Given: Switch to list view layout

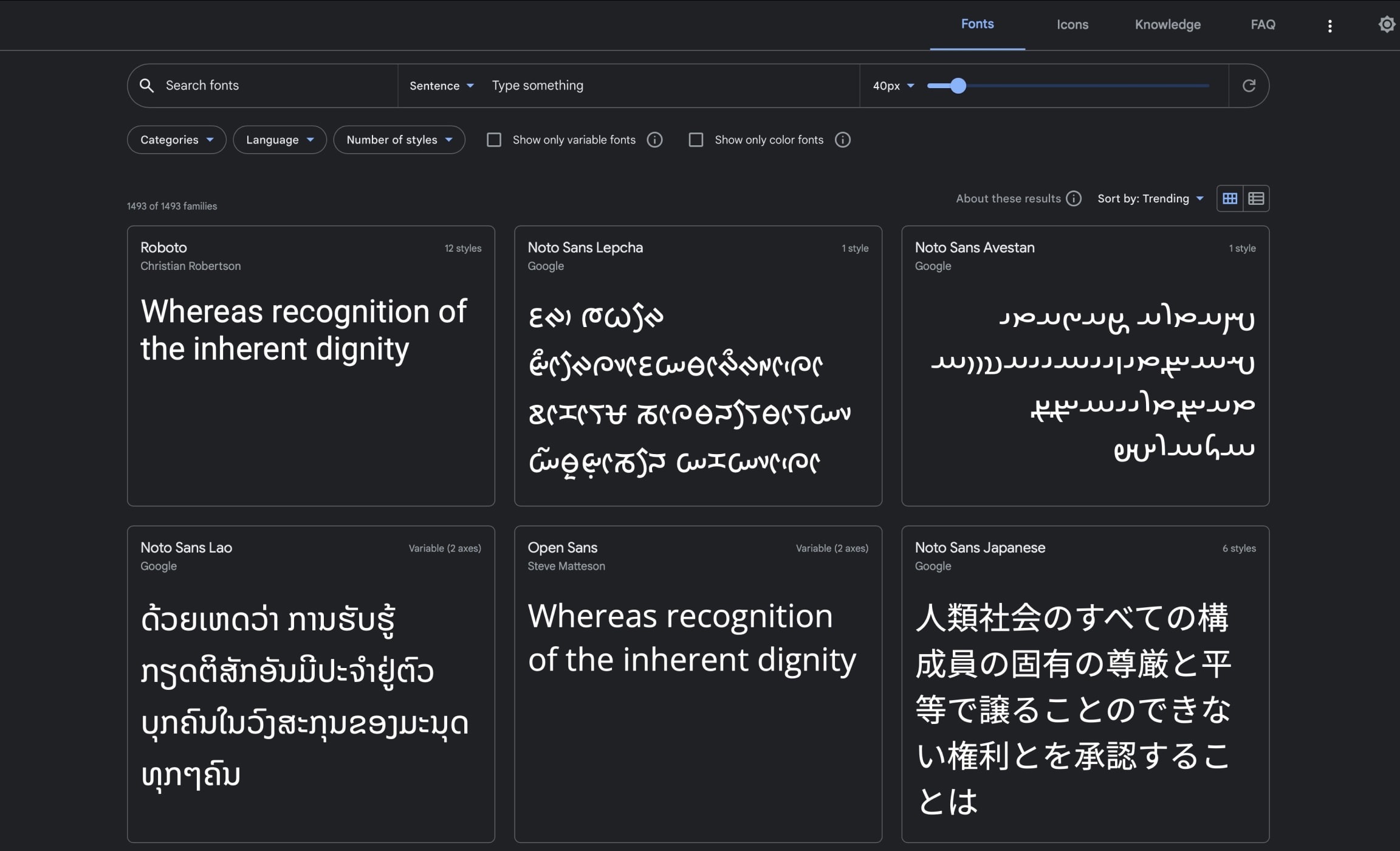Looking at the screenshot, I should [x=1256, y=199].
